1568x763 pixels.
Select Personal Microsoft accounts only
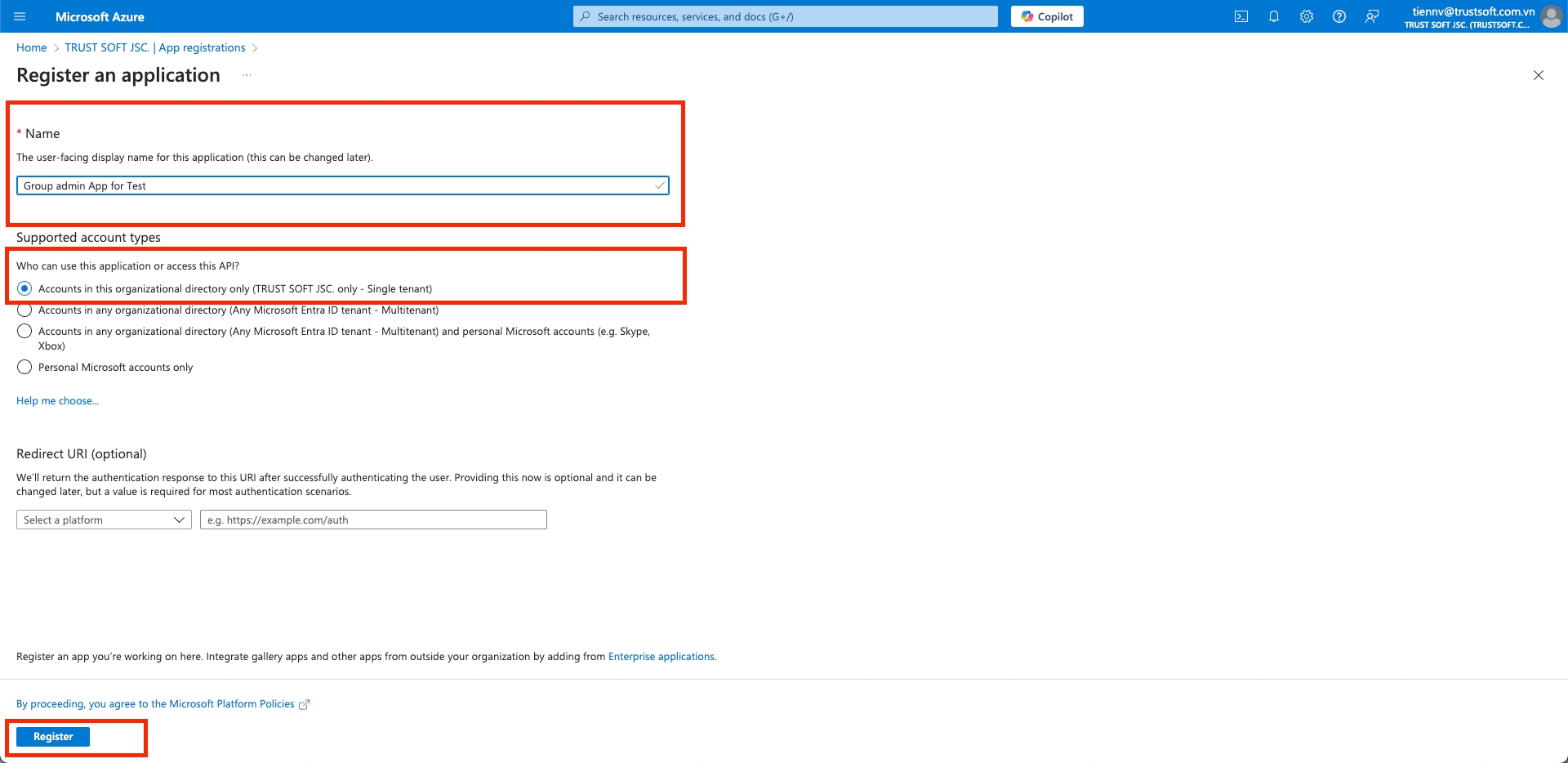tap(24, 367)
